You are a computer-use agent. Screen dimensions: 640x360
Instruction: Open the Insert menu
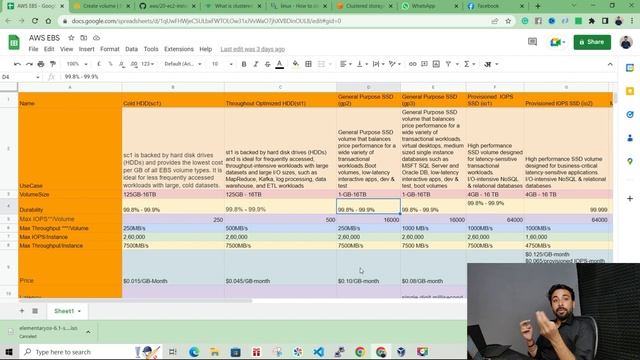coord(87,49)
